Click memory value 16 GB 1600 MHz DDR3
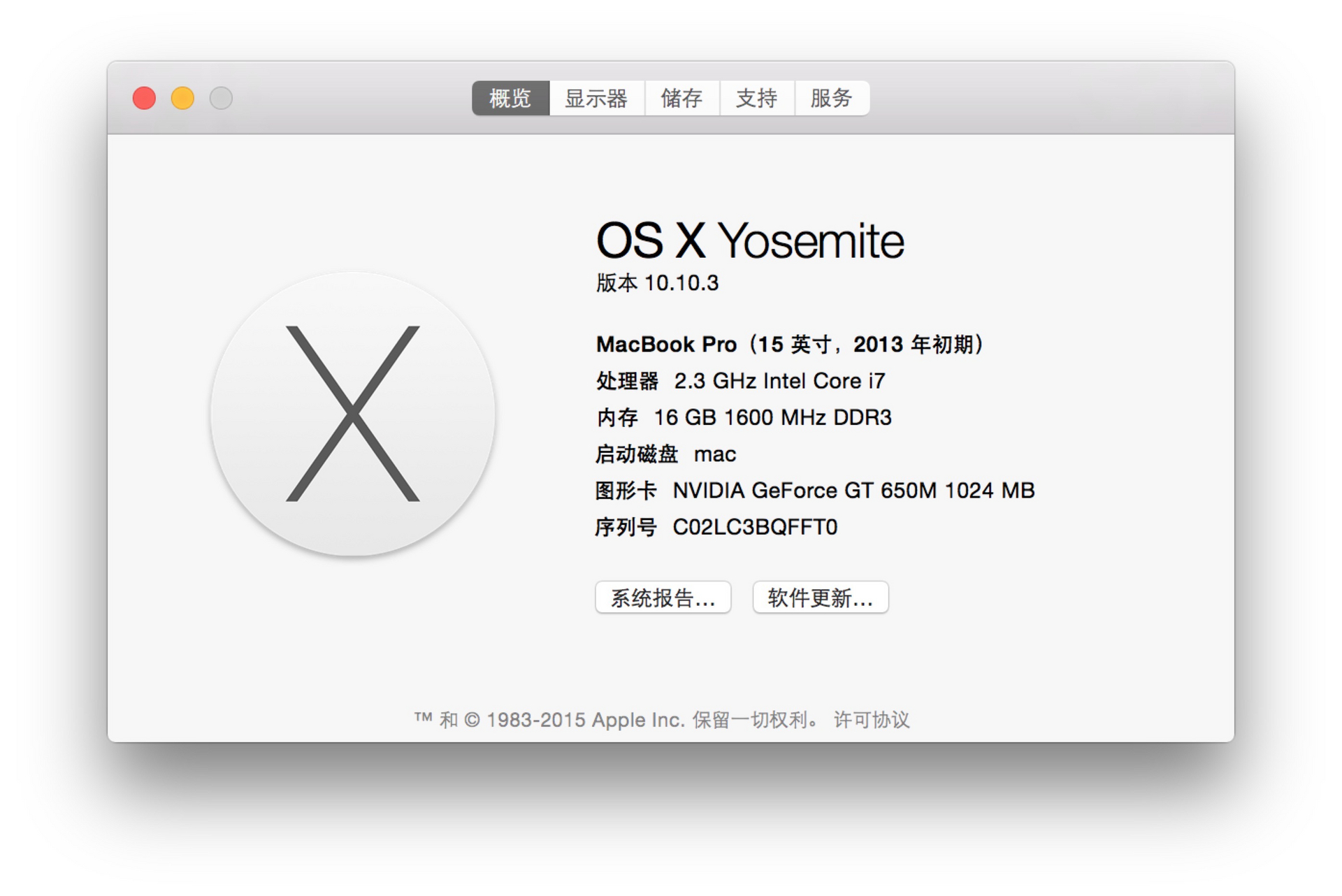This screenshot has height=896, width=1342. (x=772, y=417)
